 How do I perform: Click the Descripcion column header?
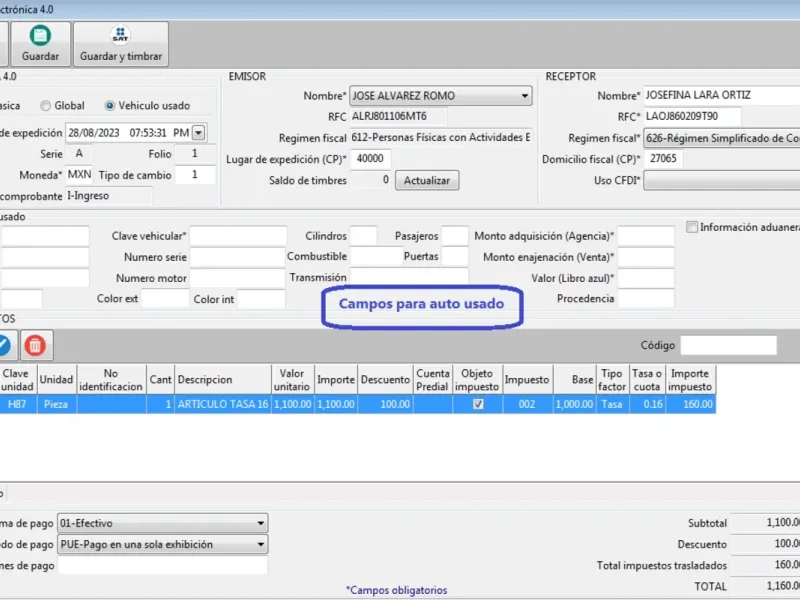coord(223,379)
